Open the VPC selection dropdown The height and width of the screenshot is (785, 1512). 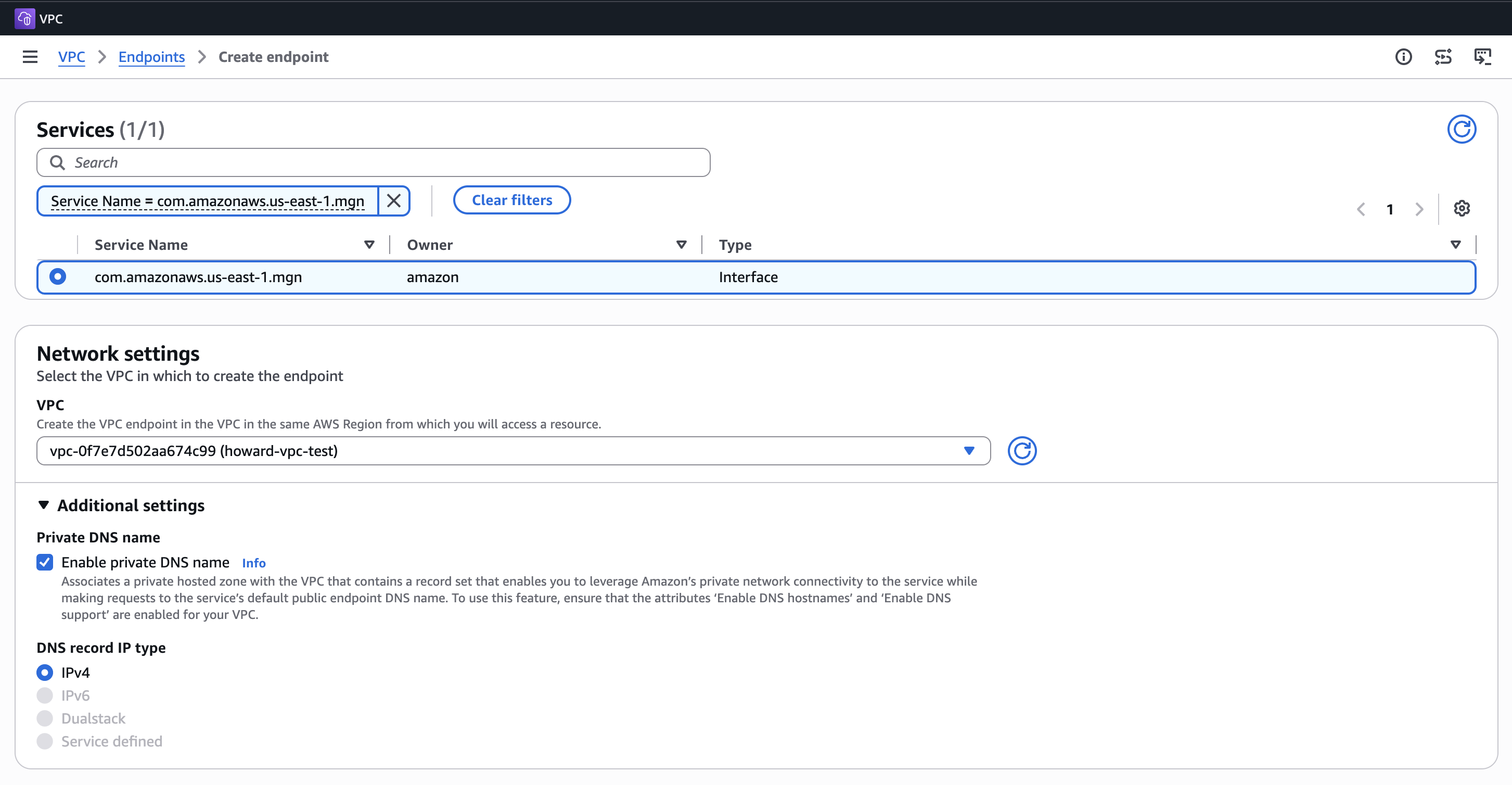pyautogui.click(x=514, y=451)
